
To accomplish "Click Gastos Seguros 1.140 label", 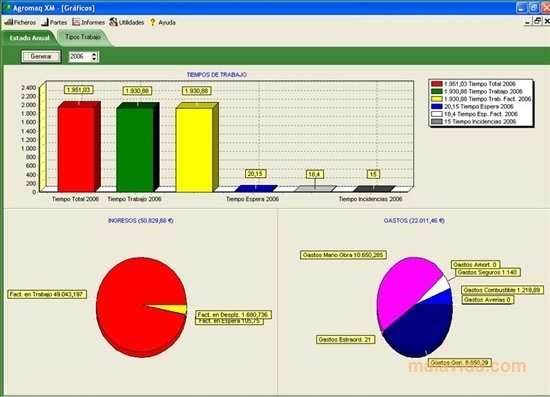I will click(x=488, y=272).
